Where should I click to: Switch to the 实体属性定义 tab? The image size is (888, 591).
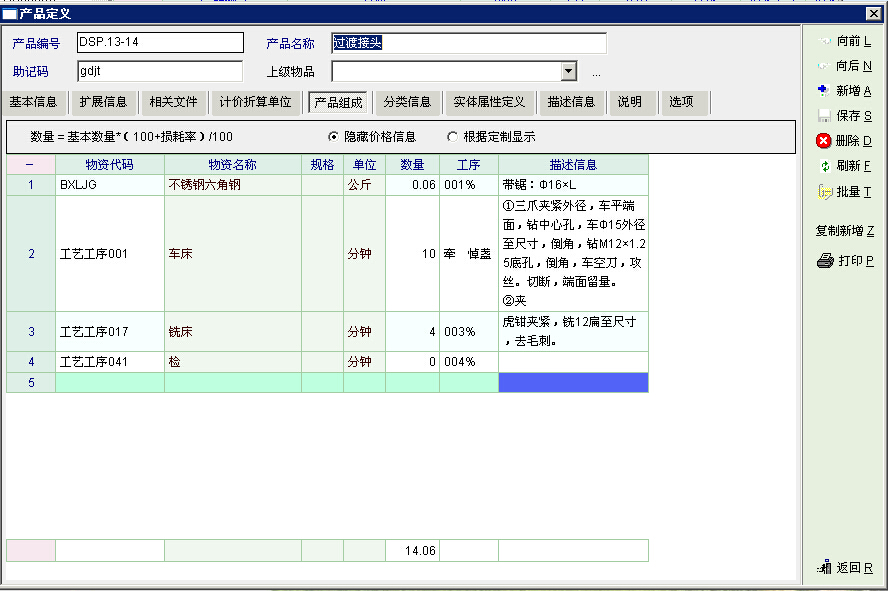pyautogui.click(x=489, y=102)
